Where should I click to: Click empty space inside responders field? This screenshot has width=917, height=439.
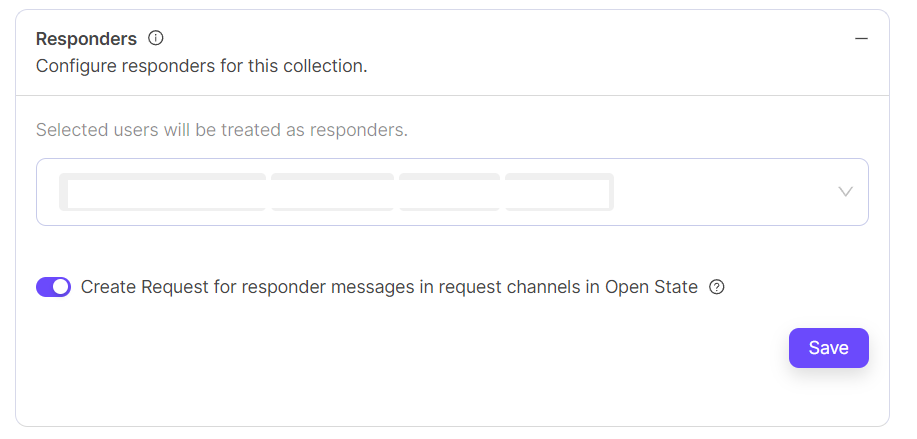720,192
